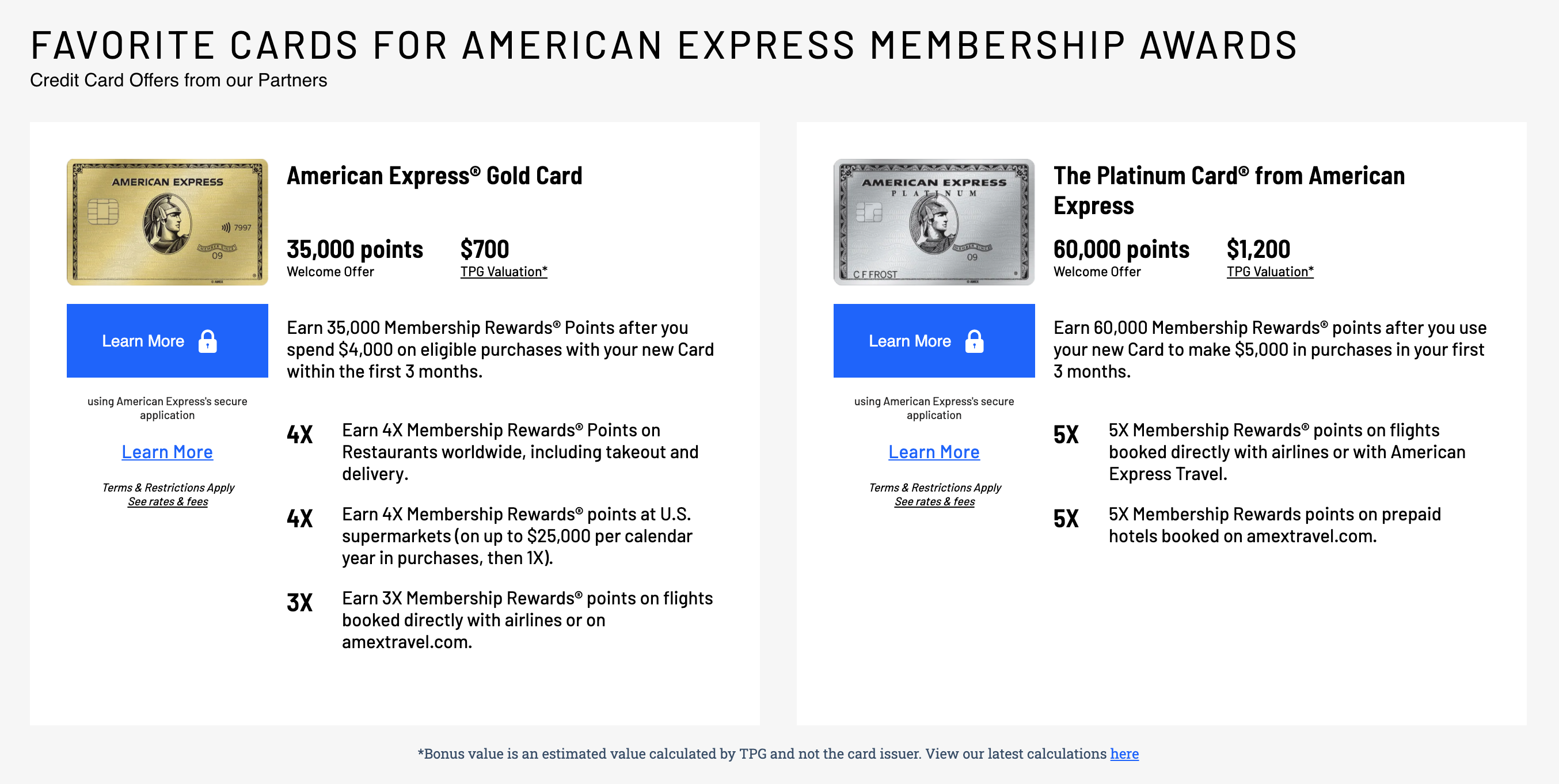Image resolution: width=1559 pixels, height=784 pixels.
Task: Follow the Learn More text link under Platinum Card
Action: coord(934,452)
